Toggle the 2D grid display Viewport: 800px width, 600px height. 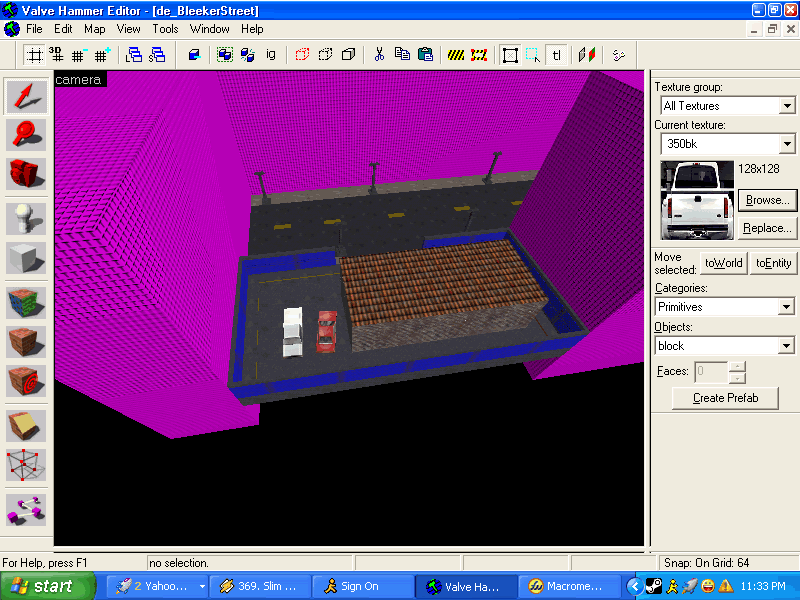[x=34, y=55]
